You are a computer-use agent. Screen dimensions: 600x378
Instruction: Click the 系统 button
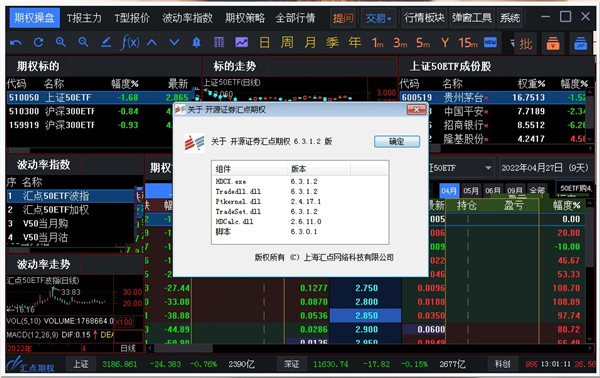click(510, 18)
